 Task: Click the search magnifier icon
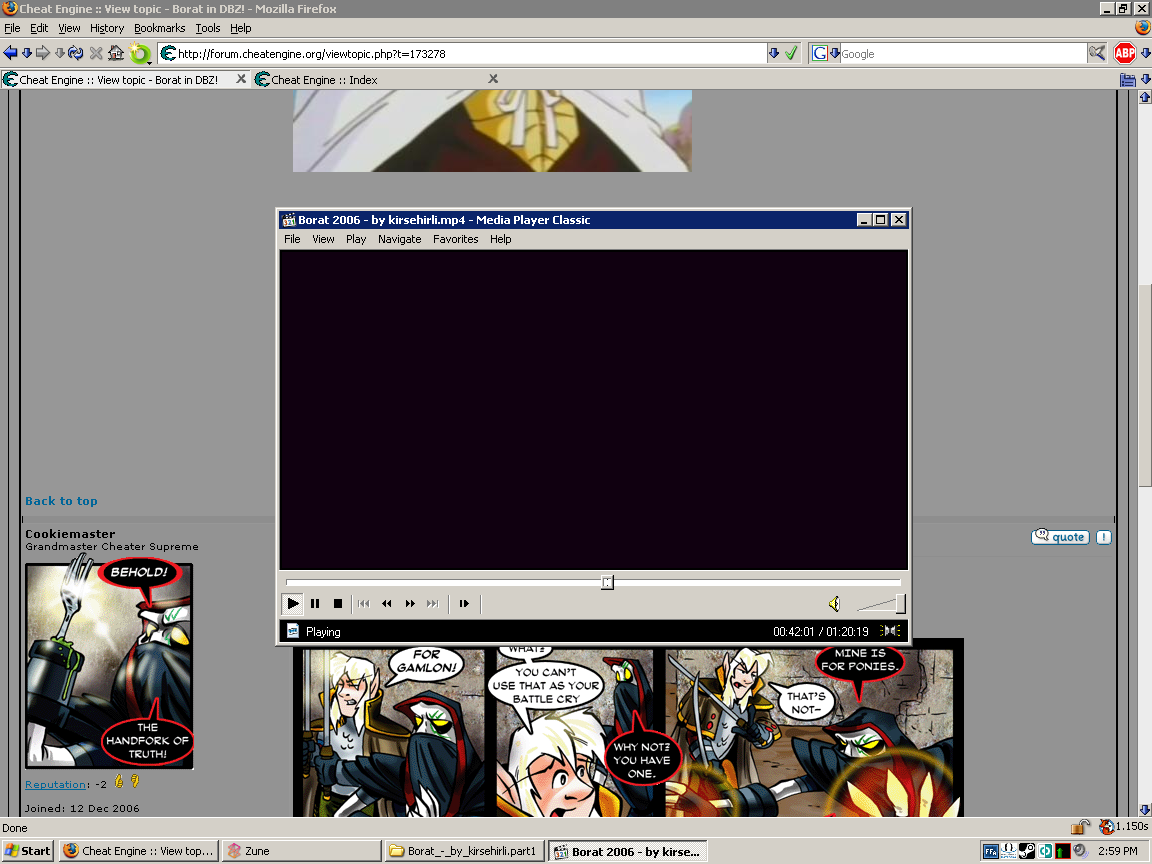pyautogui.click(x=1097, y=53)
